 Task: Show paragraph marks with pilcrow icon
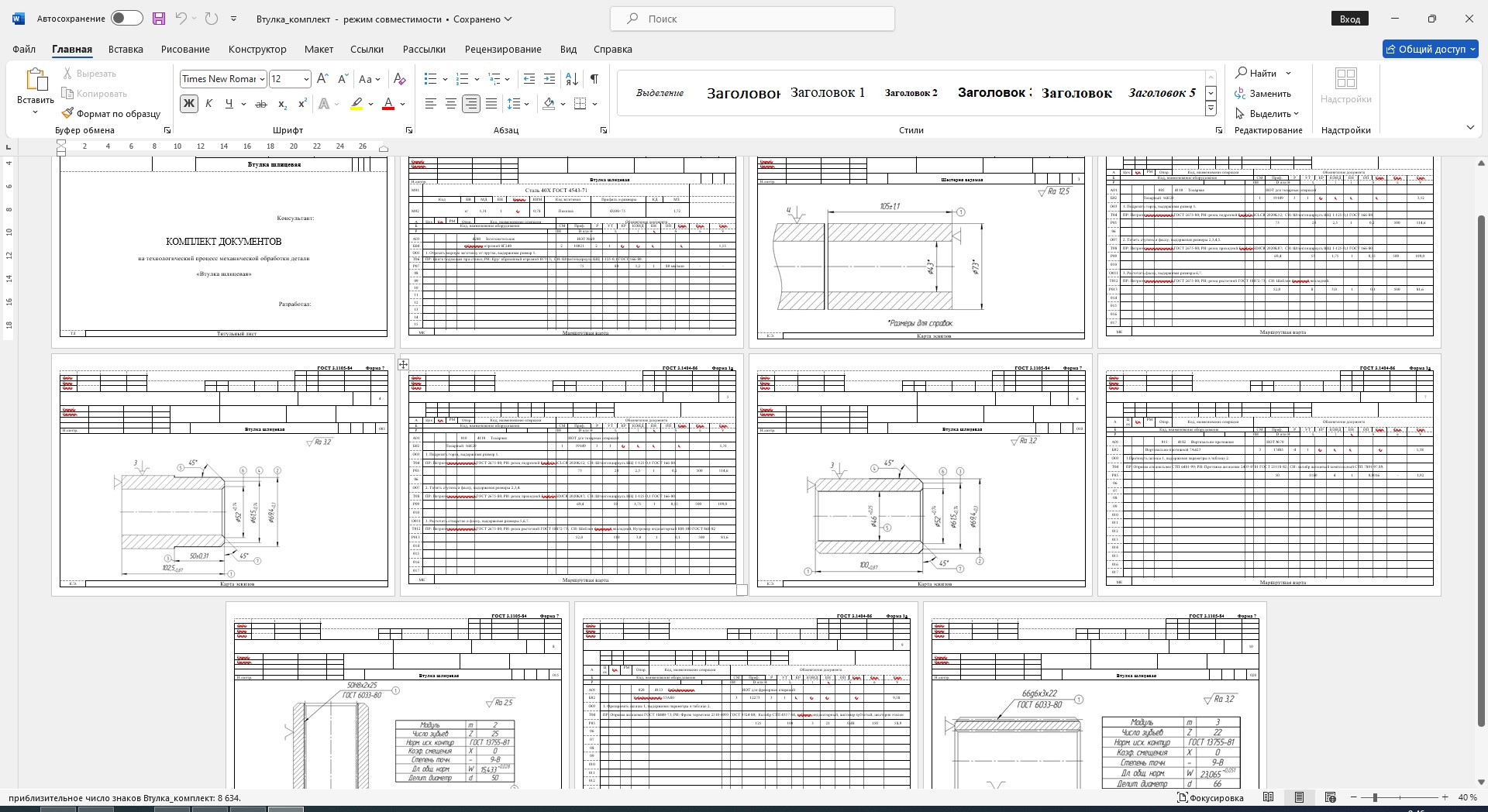point(594,79)
